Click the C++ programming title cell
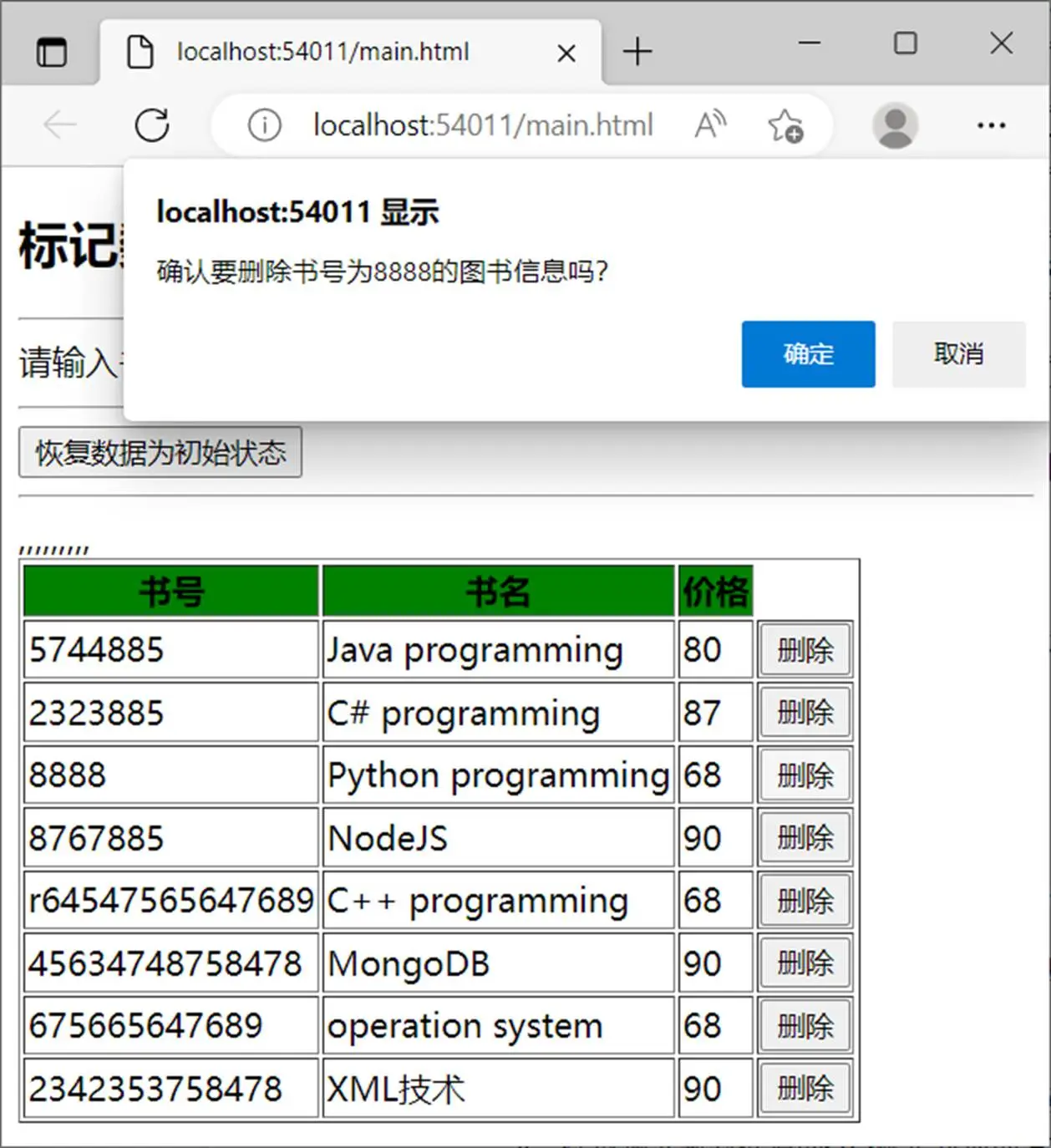The image size is (1051, 1148). pos(498,900)
